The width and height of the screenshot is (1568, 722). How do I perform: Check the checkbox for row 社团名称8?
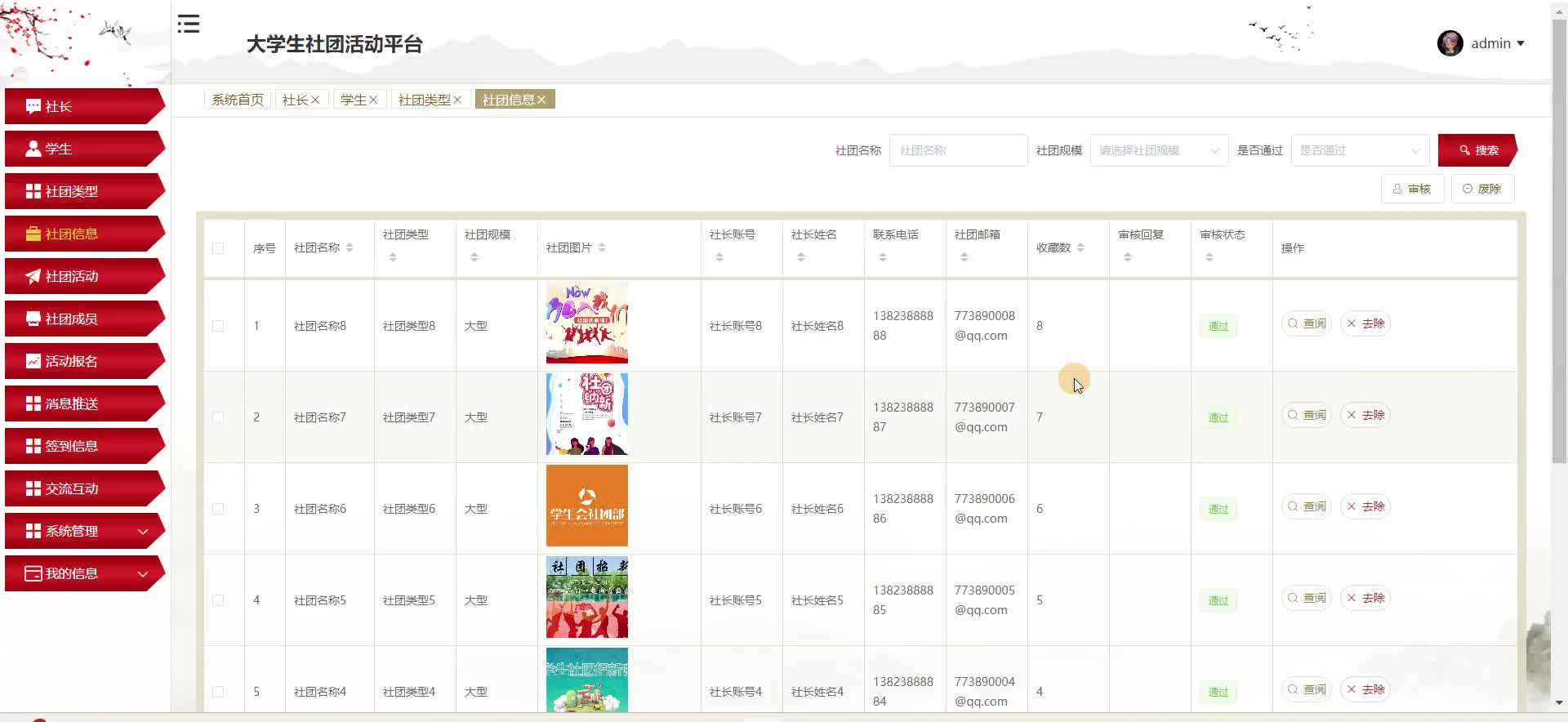point(218,326)
